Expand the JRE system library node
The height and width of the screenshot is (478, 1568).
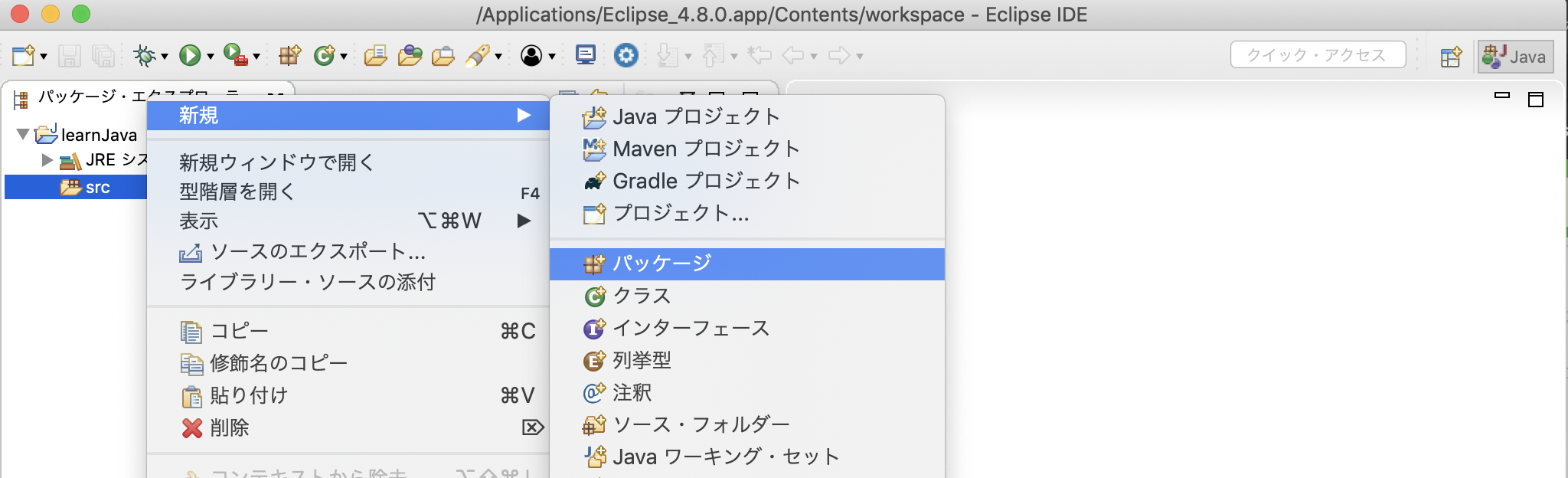pyautogui.click(x=47, y=160)
